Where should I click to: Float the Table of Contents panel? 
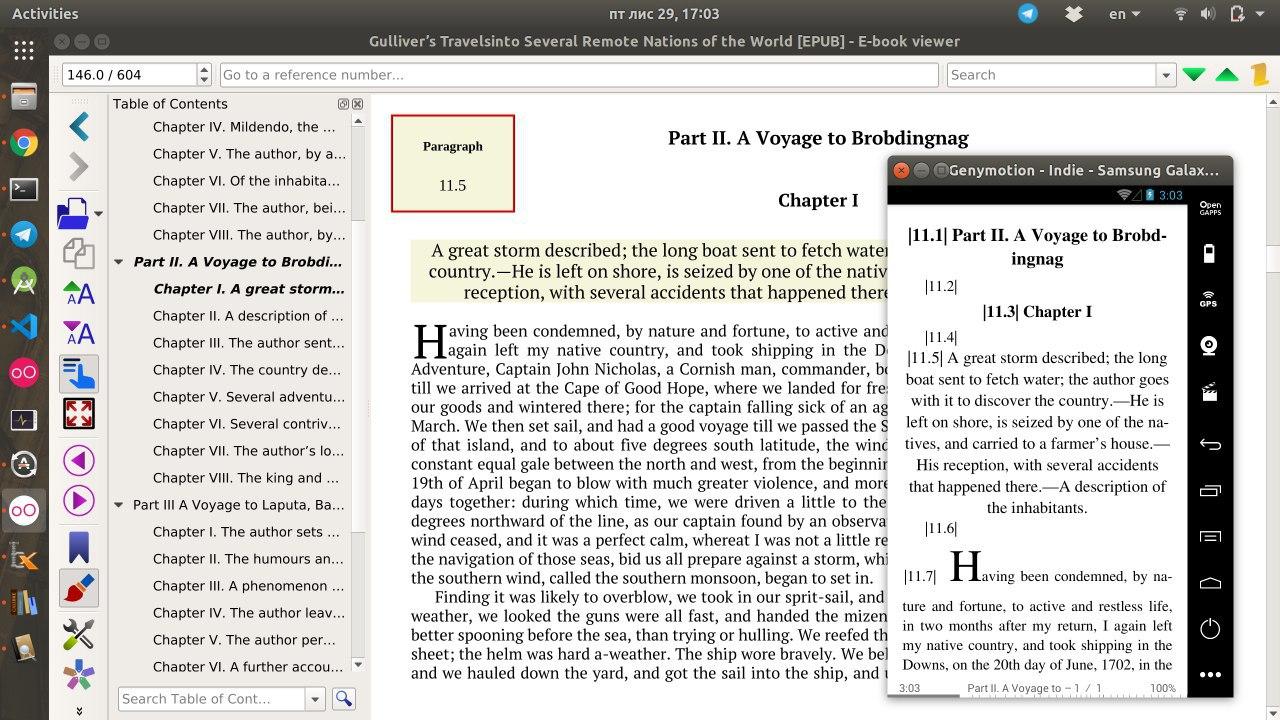[343, 104]
